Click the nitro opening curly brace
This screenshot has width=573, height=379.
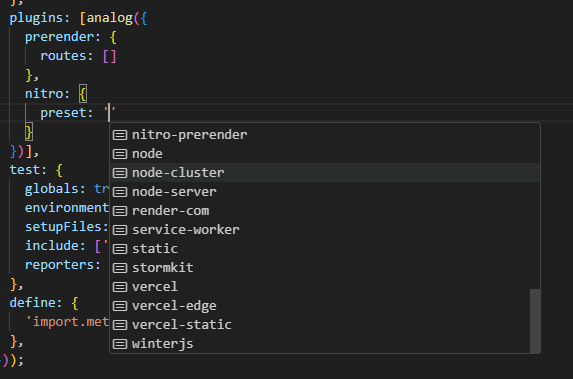point(83,94)
